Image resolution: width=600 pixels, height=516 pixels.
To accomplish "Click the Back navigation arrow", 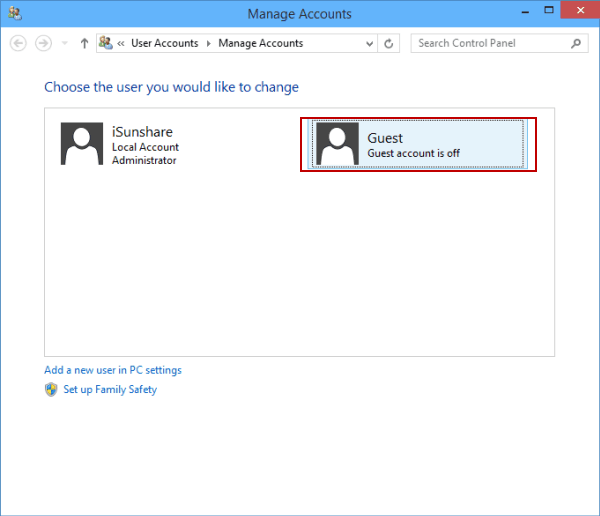I will [x=18, y=43].
